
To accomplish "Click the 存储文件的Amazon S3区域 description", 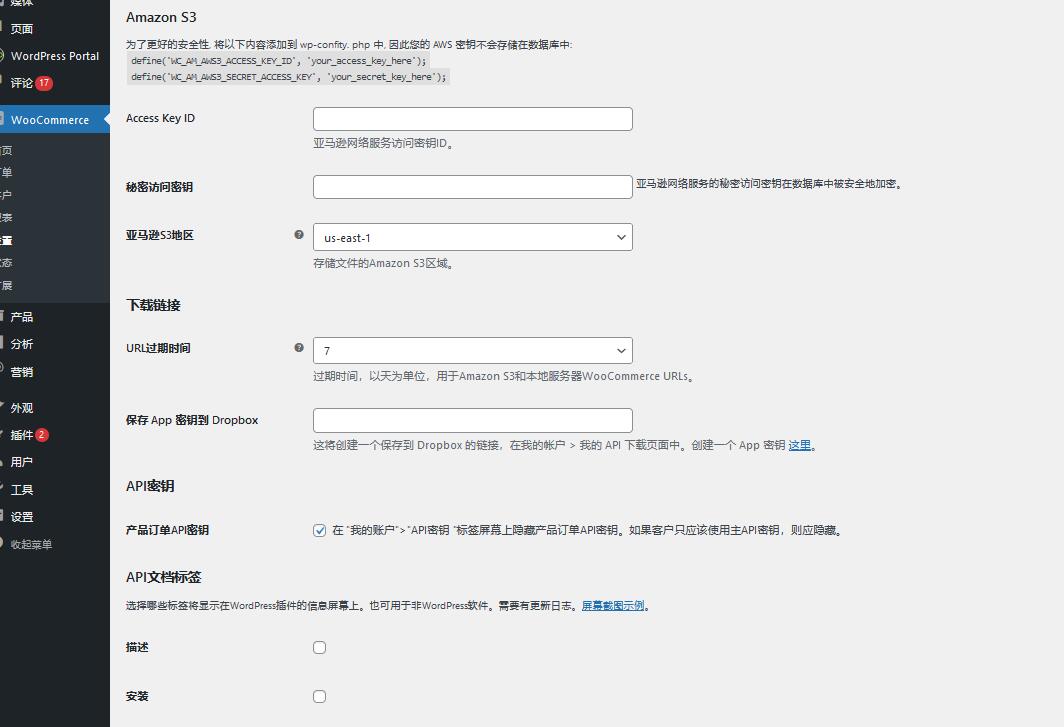I will [x=383, y=263].
